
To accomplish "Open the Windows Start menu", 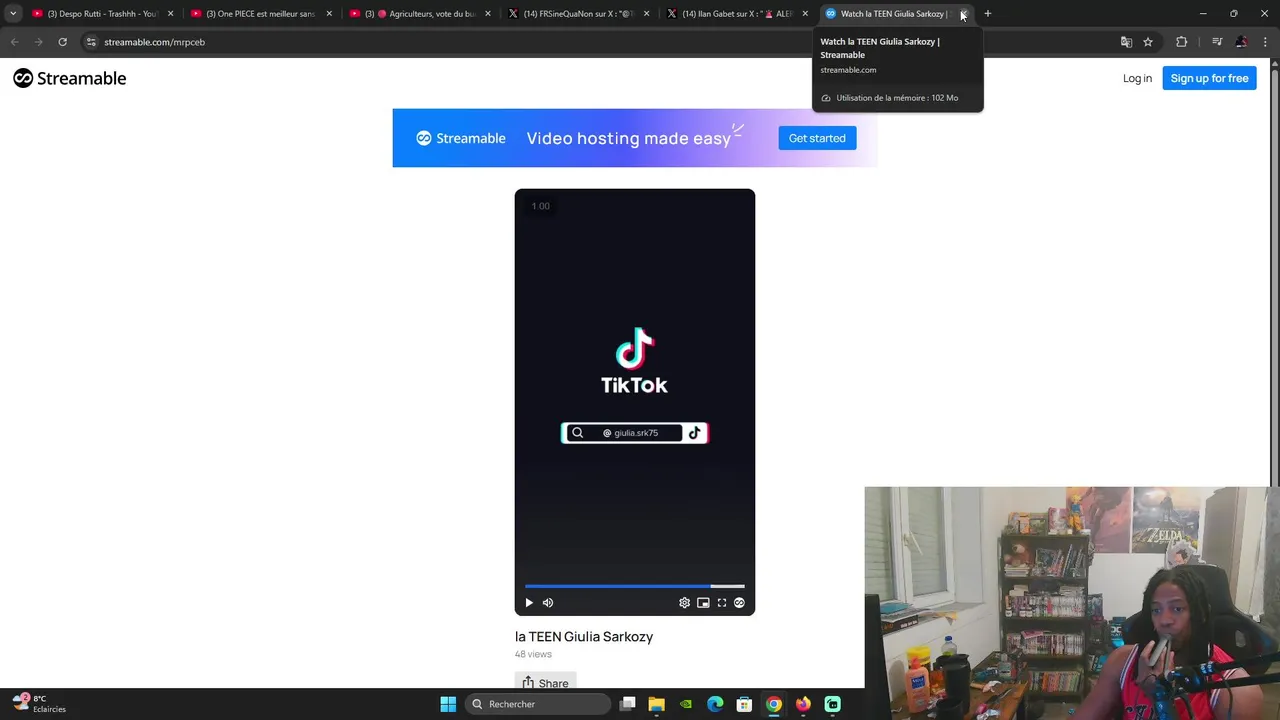I will point(448,704).
